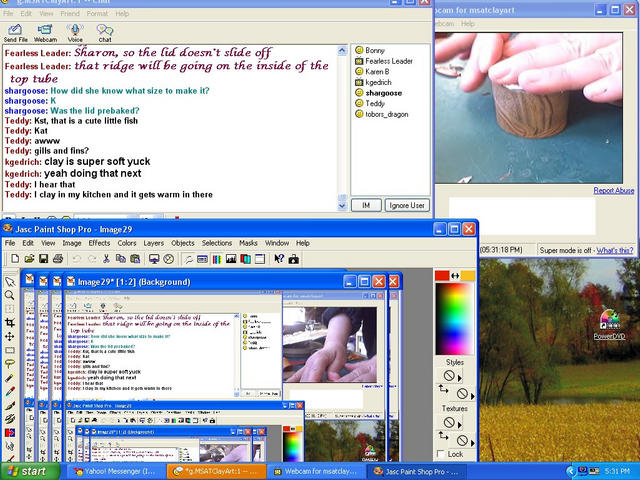The width and height of the screenshot is (640, 480).
Task: Click the IM button
Action: [x=366, y=205]
